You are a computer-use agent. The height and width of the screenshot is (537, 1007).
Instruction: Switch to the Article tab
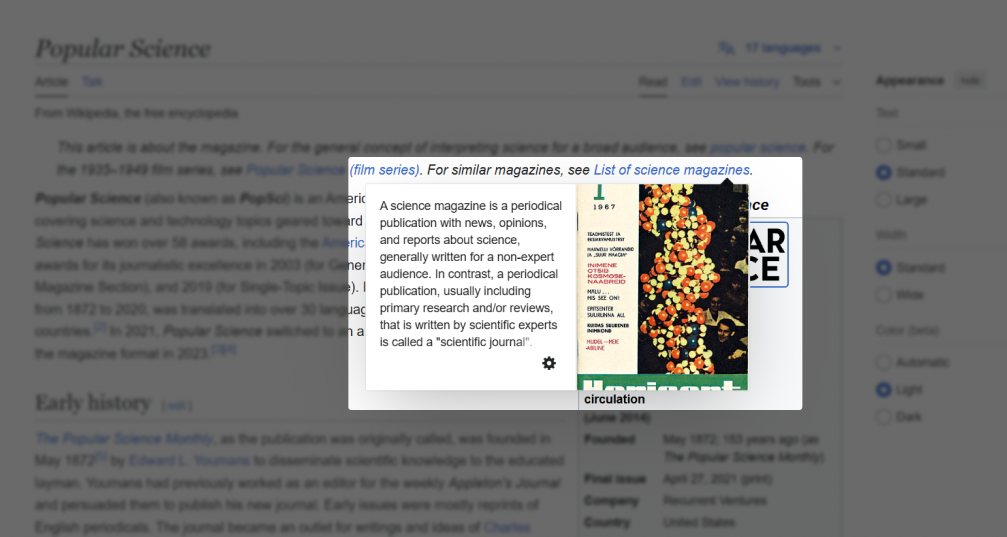coord(51,82)
